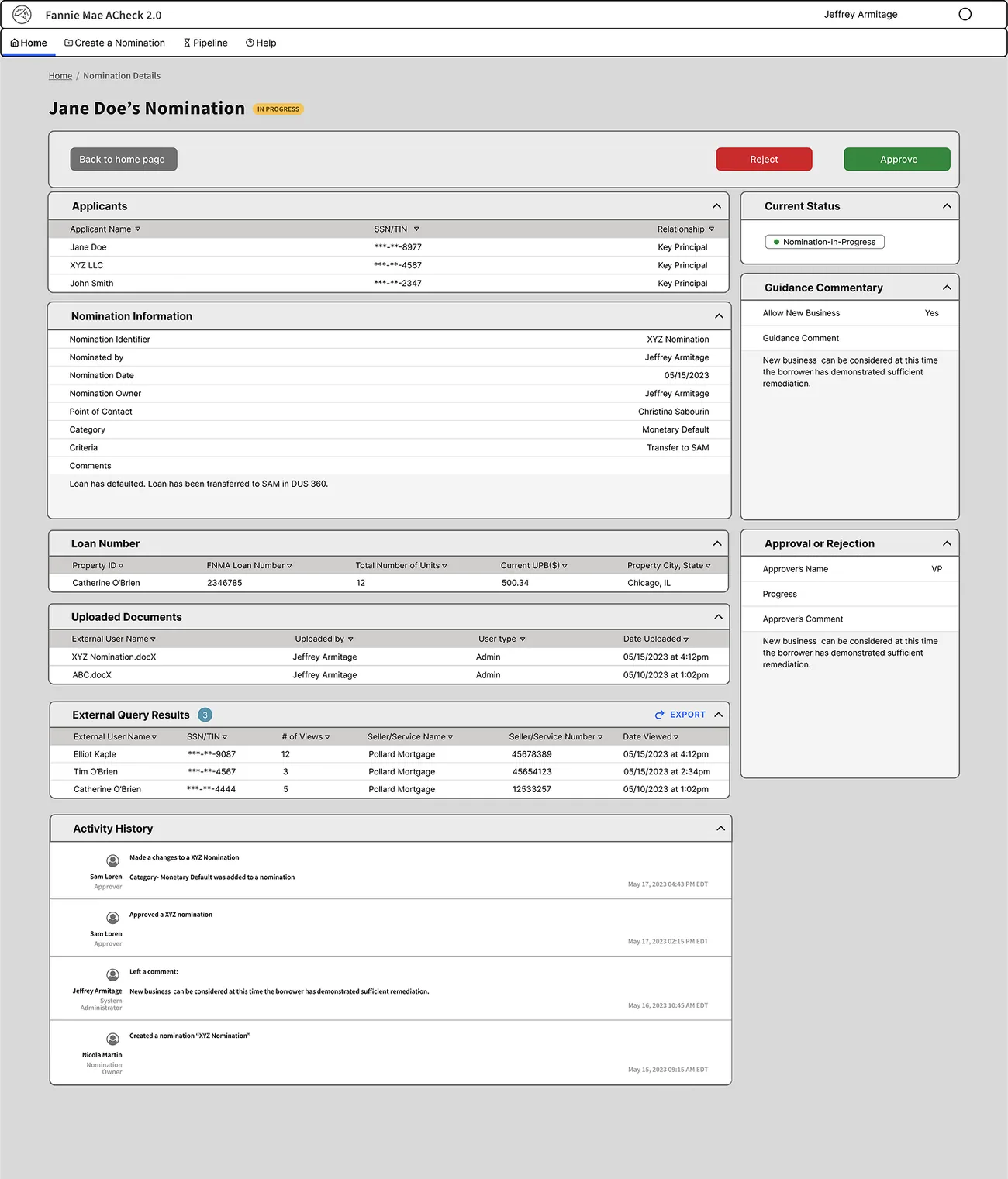
Task: Click the Fannie Mae logo icon
Action: coord(22,15)
